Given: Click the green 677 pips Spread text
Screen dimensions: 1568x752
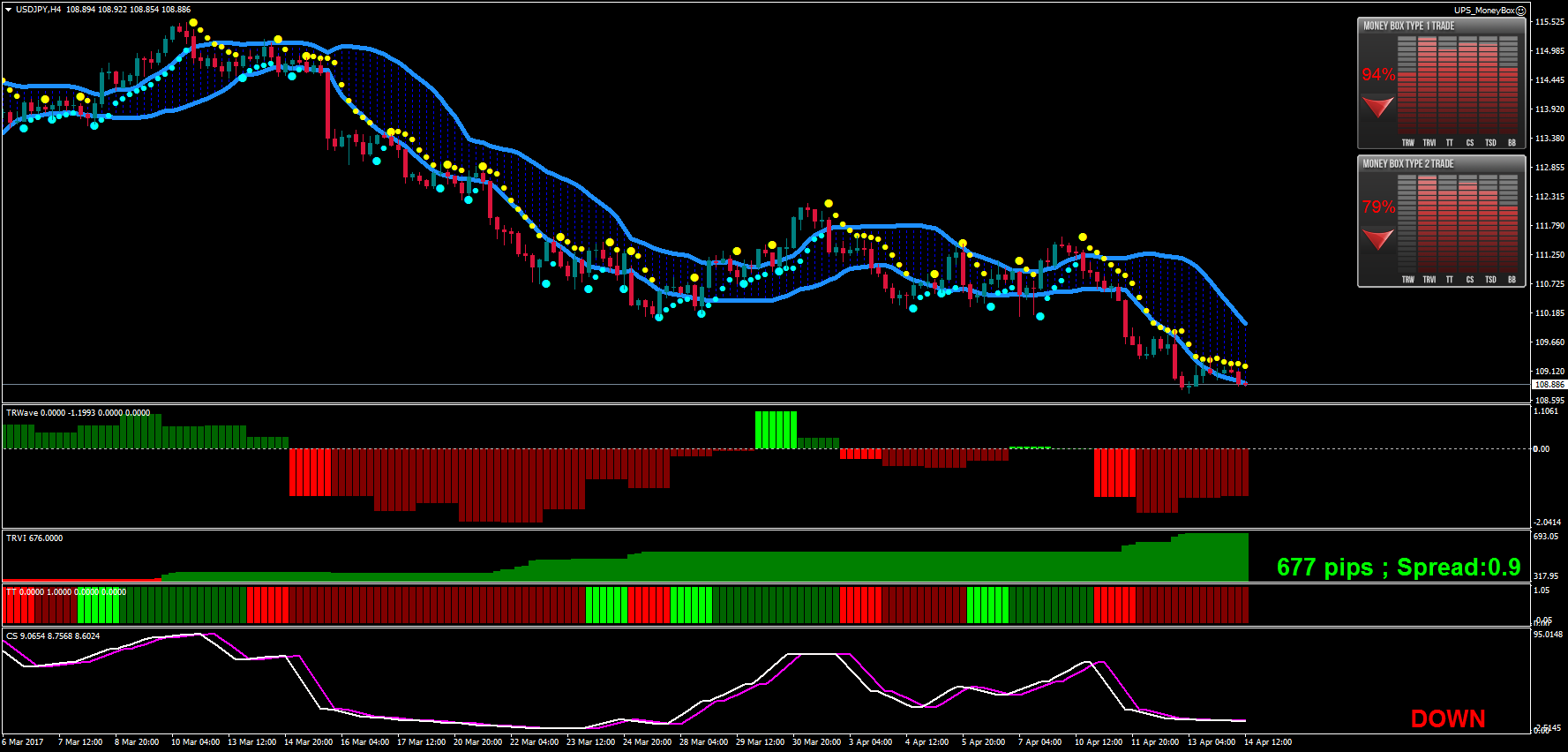Looking at the screenshot, I should tap(1398, 568).
